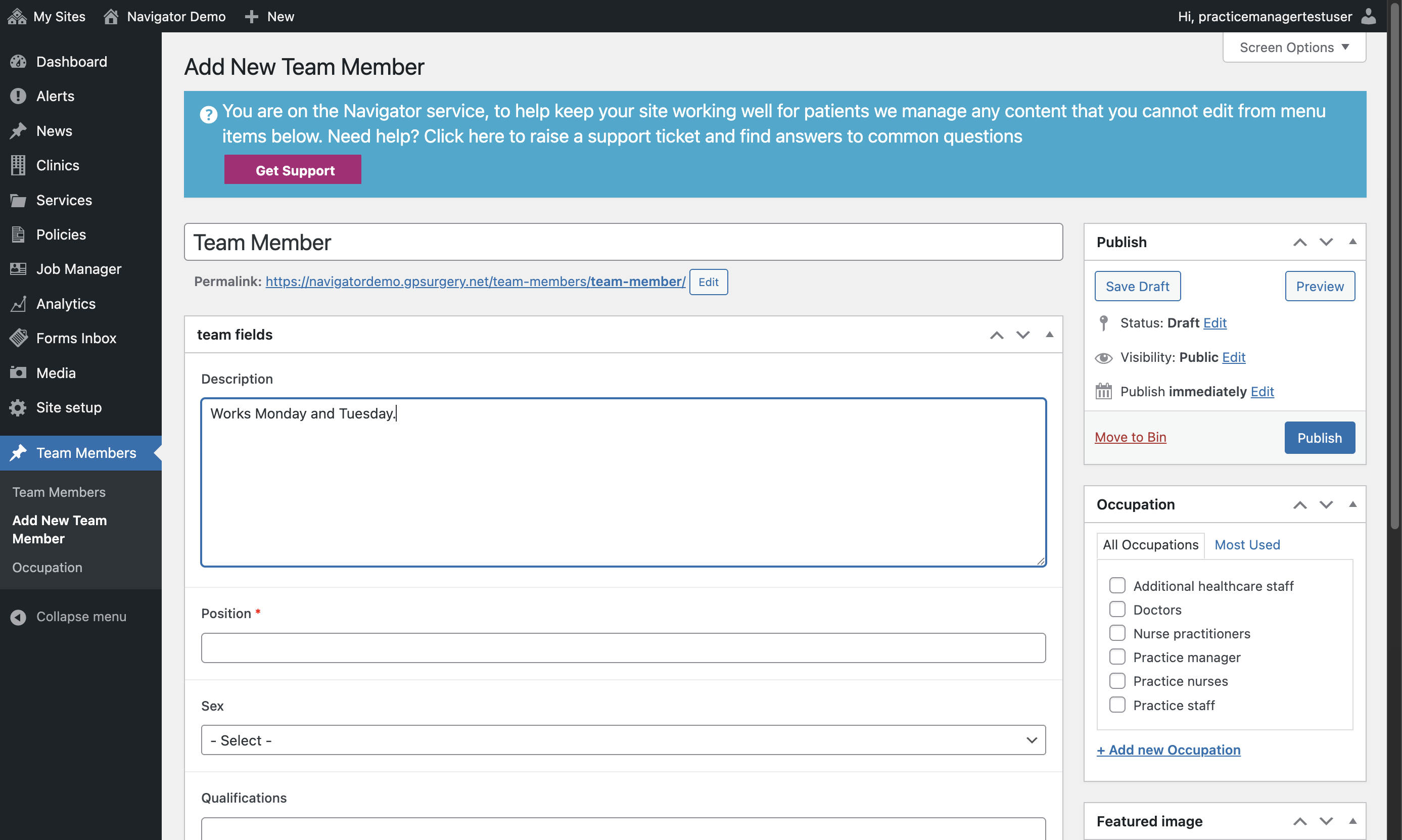Click the blue Publish button
1402x840 pixels.
click(x=1320, y=438)
